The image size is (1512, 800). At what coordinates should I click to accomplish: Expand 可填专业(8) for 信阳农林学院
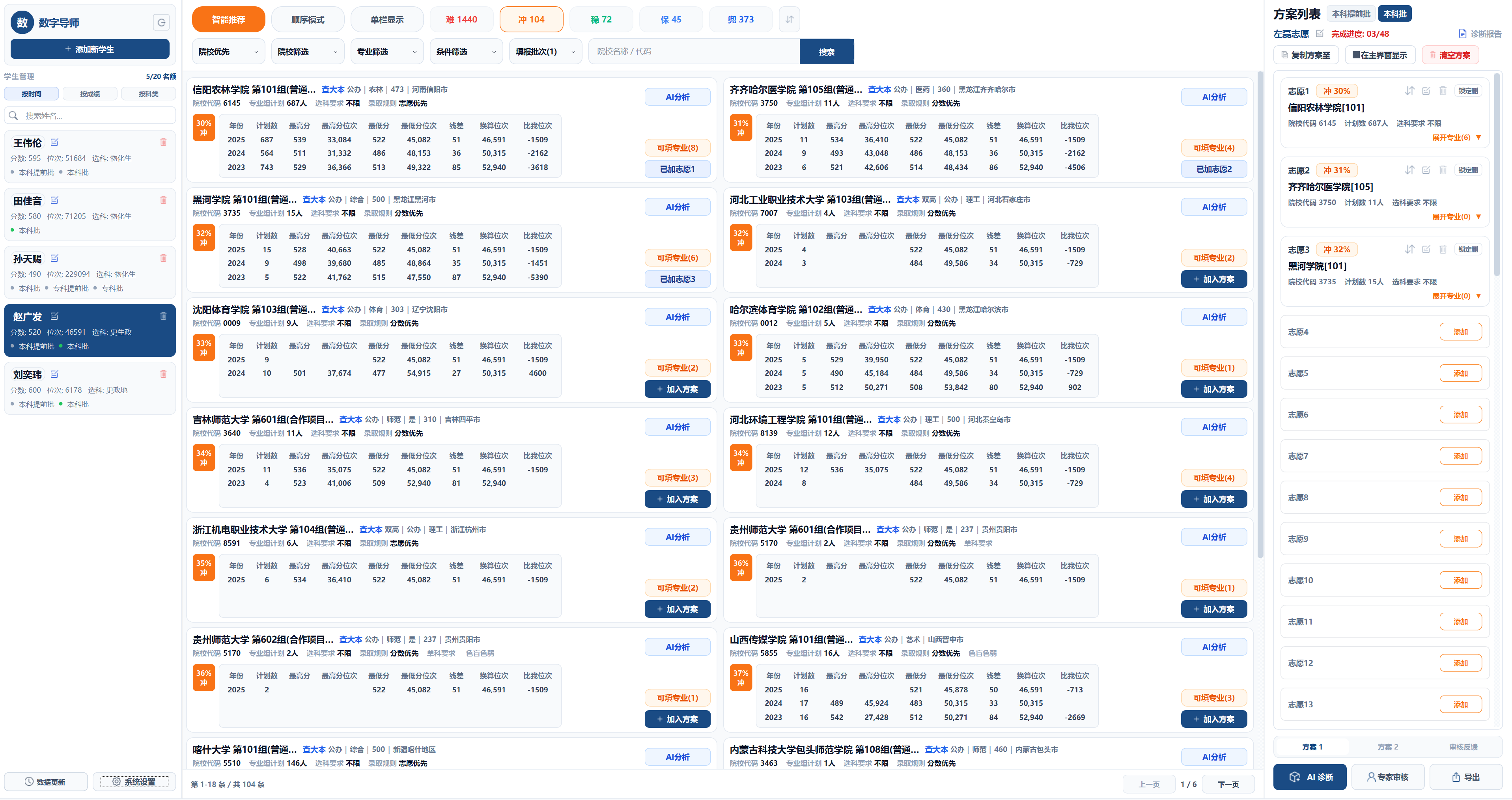click(678, 148)
